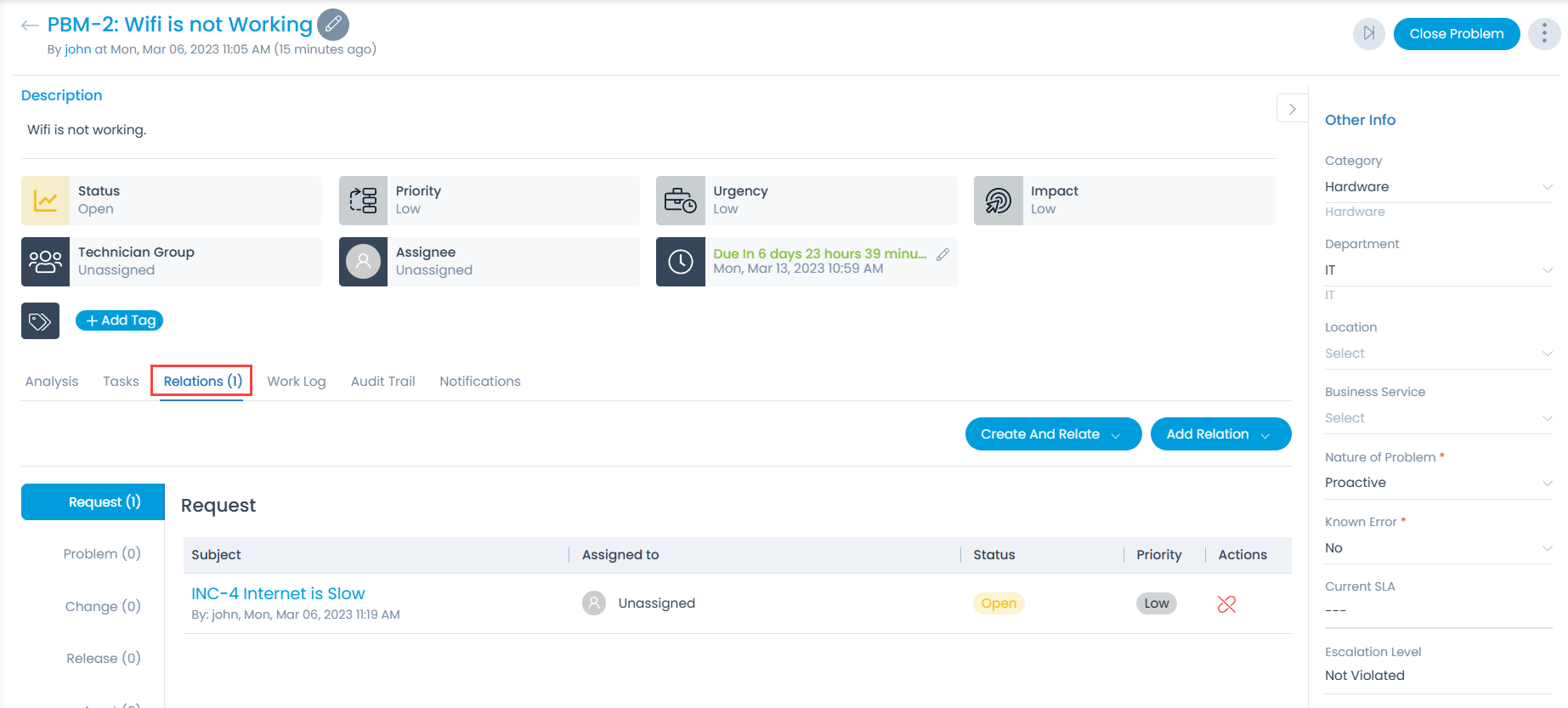Collapse the Other Info side panel
Viewport: 1568px width, 708px height.
1292,109
